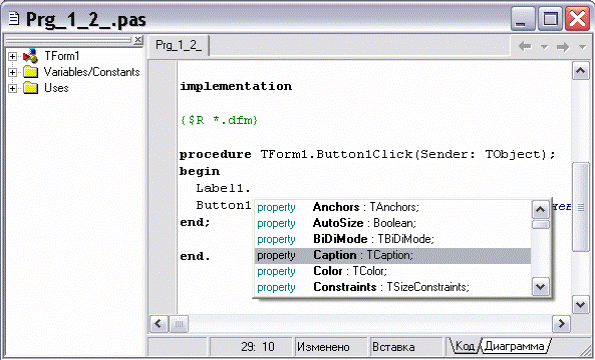Choose BiDiMode property in completion list
Image resolution: width=595 pixels, height=360 pixels.
tap(393, 239)
